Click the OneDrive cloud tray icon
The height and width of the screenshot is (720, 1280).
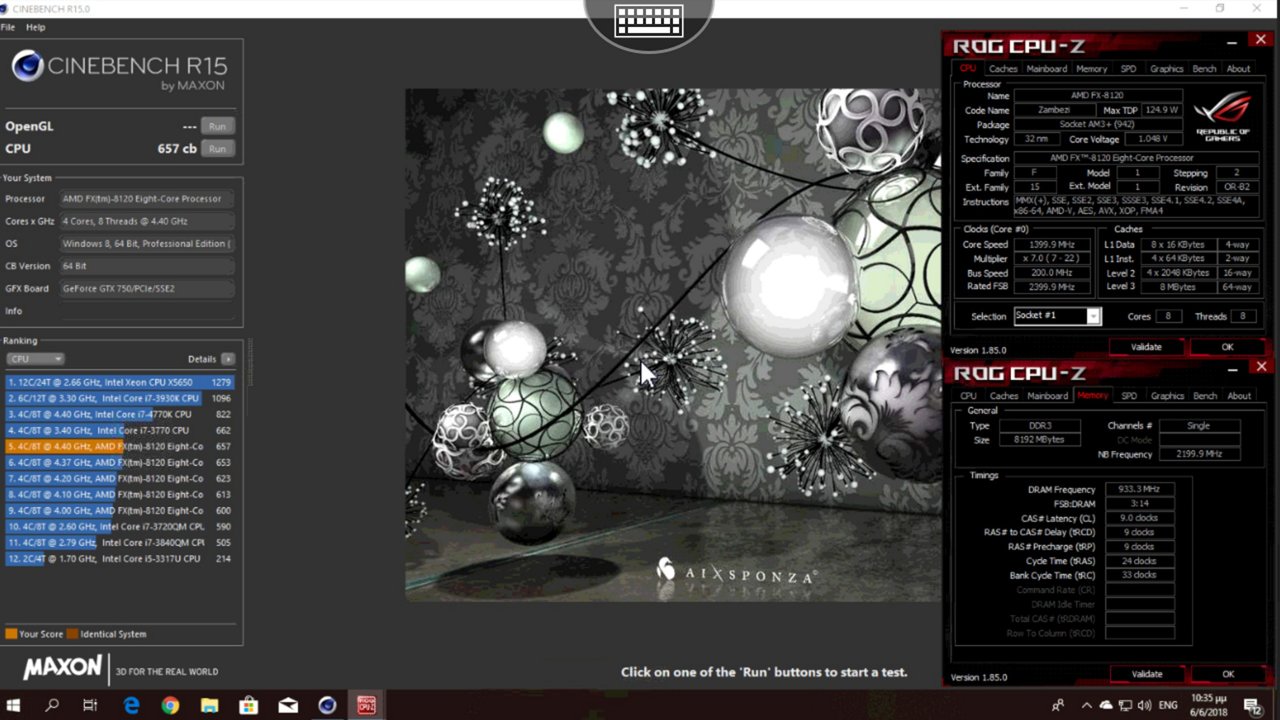click(x=1106, y=705)
